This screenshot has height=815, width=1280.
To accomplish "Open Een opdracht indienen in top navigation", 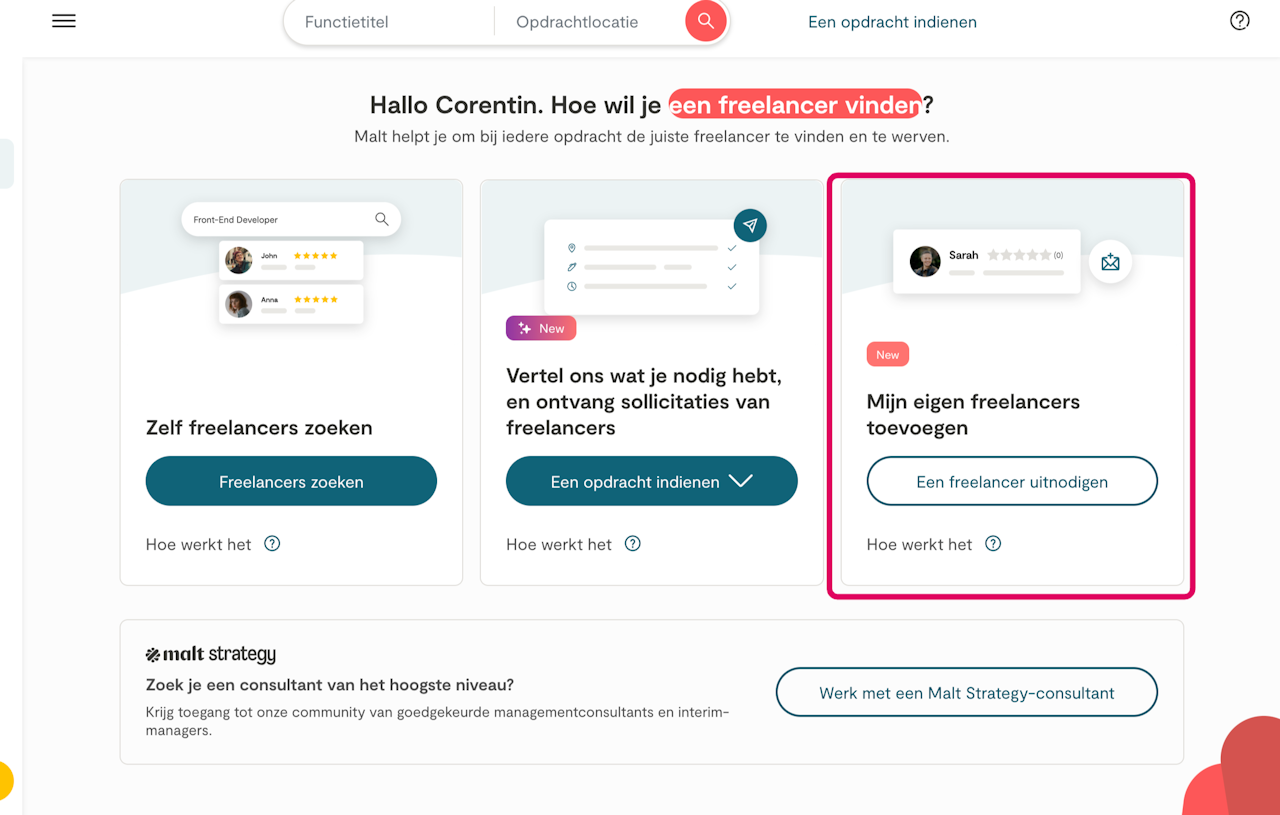I will [892, 22].
